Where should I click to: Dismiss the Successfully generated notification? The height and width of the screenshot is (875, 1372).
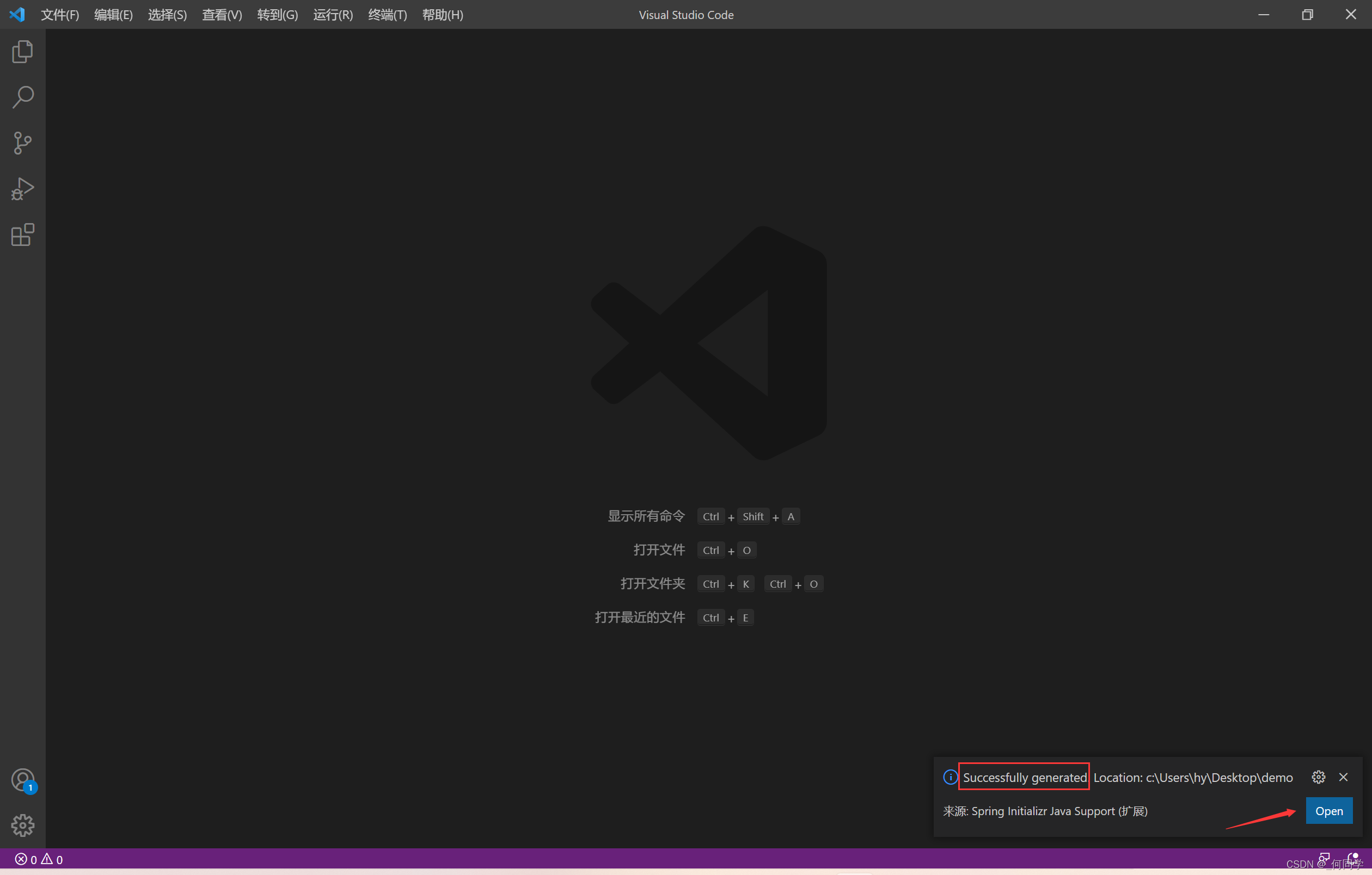[1343, 777]
